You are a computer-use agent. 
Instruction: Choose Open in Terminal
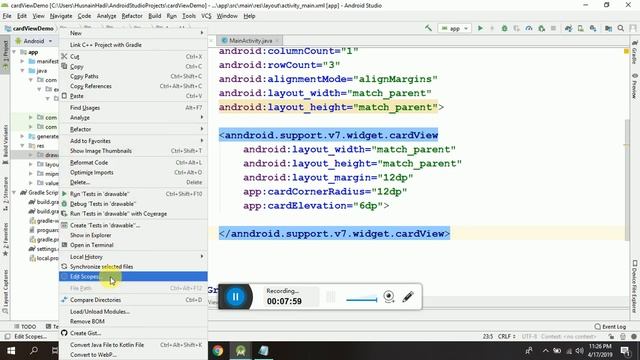pyautogui.click(x=133, y=245)
